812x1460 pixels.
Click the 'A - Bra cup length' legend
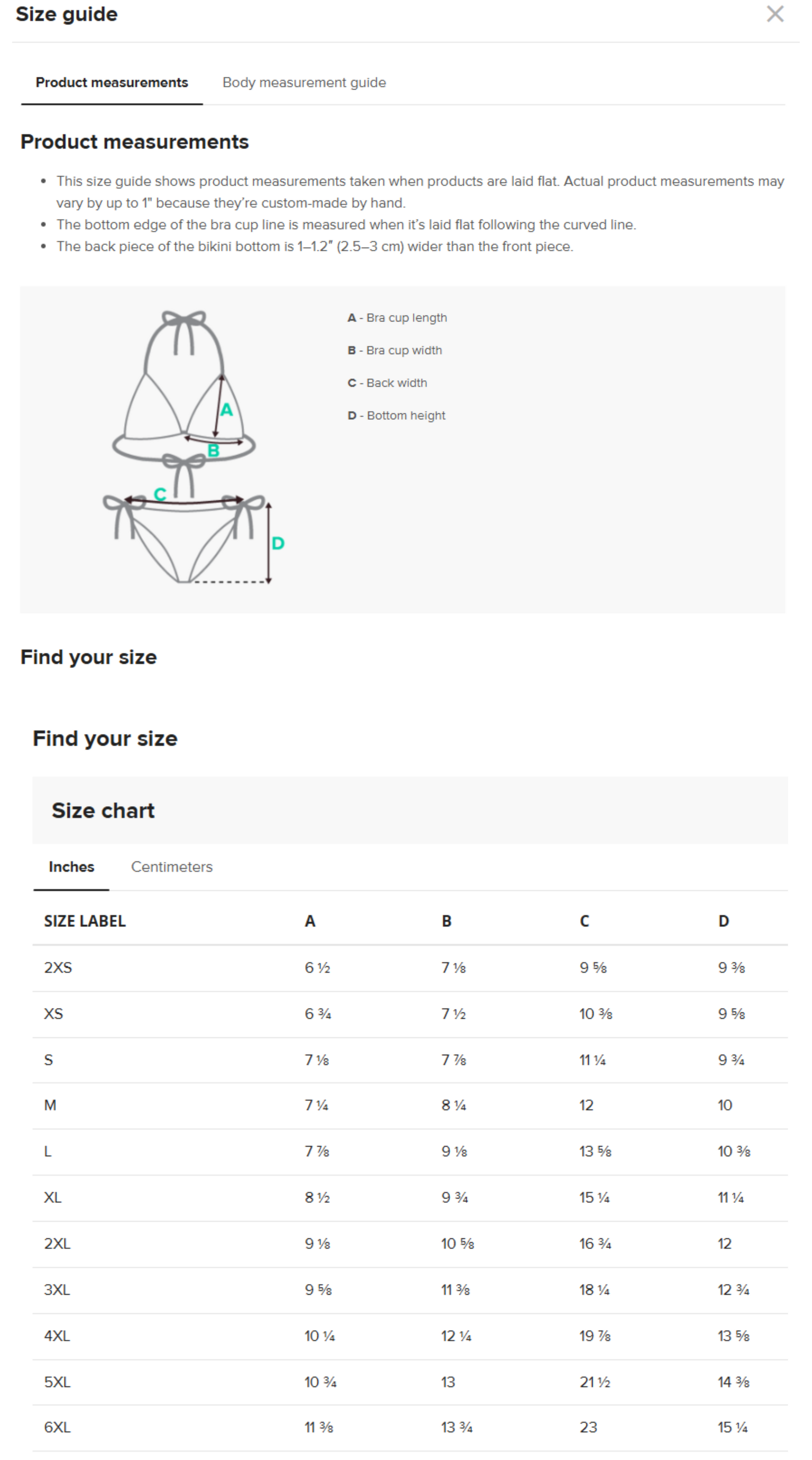point(397,318)
